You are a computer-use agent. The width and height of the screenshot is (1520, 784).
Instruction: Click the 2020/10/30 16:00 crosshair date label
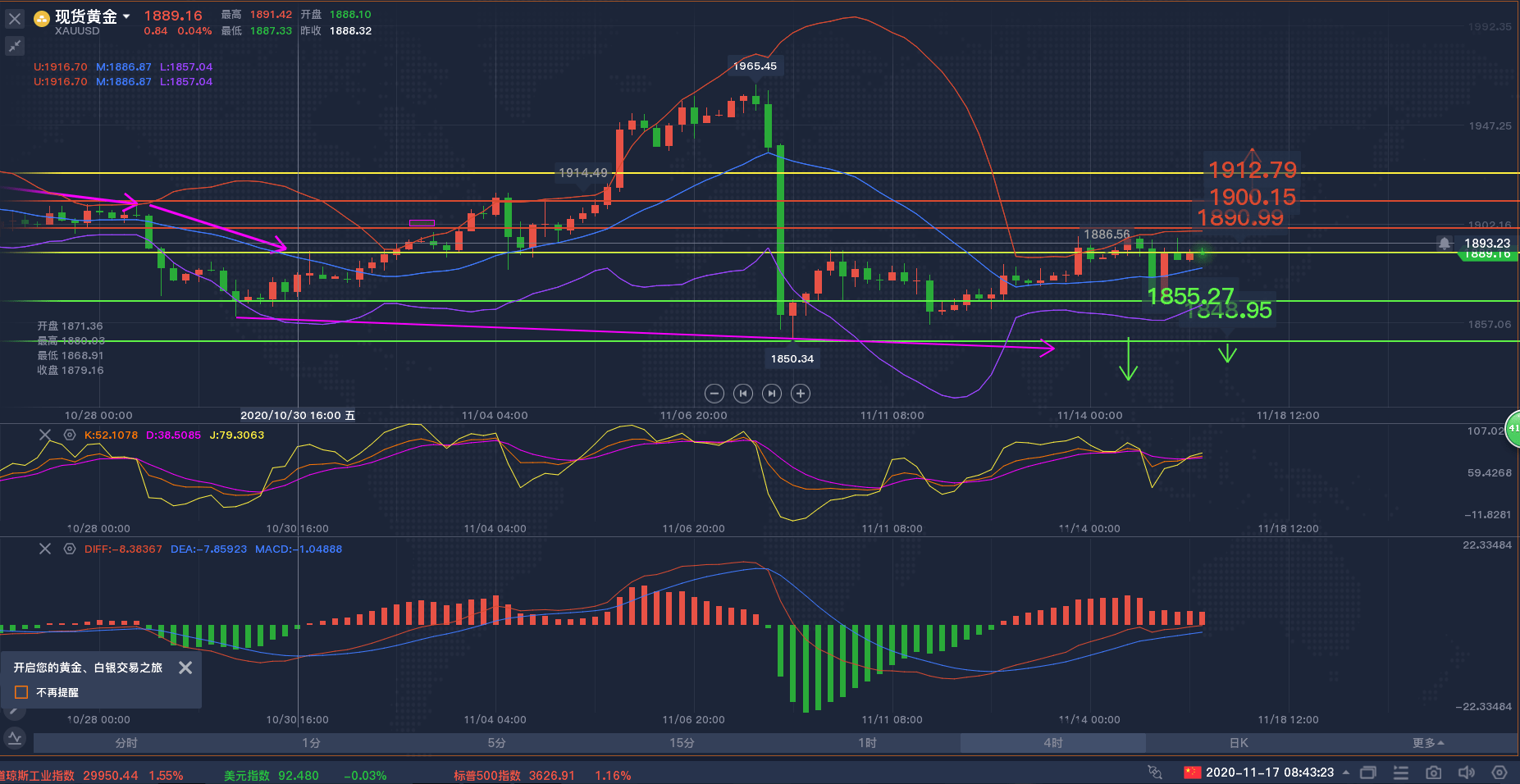click(298, 416)
